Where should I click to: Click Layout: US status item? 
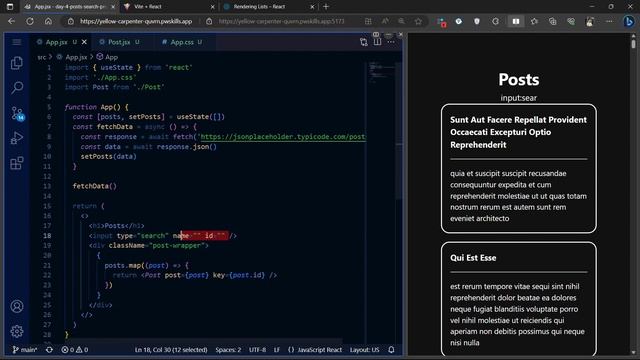[x=364, y=350]
